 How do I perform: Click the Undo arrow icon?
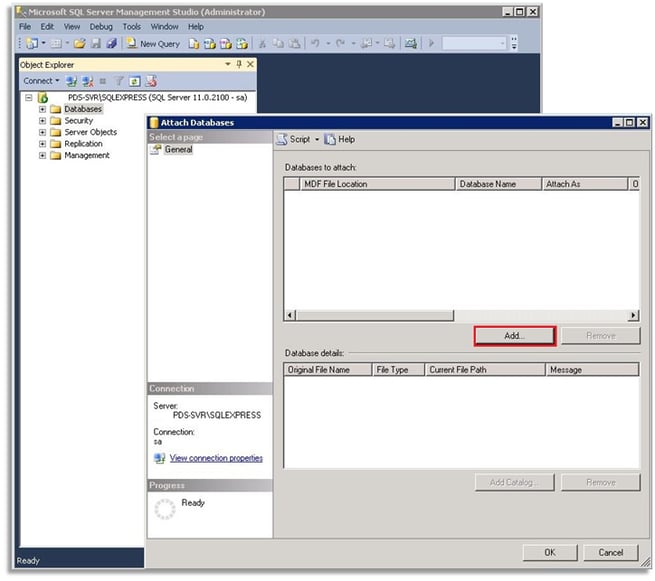pos(316,43)
